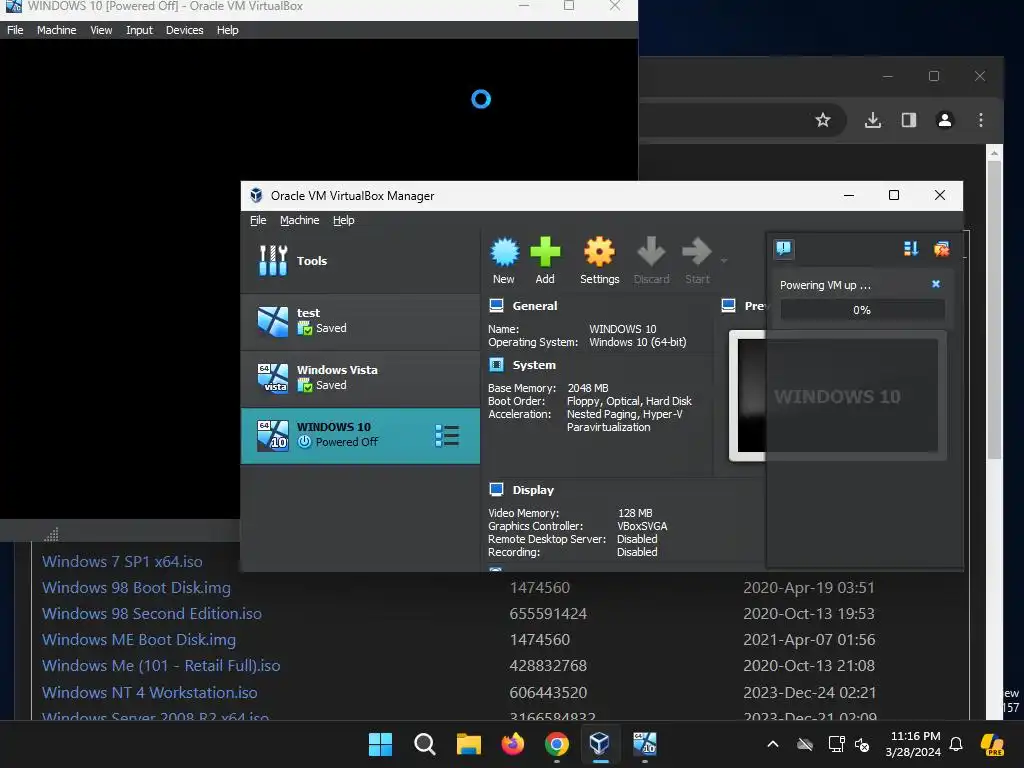Image resolution: width=1024 pixels, height=768 pixels.
Task: Open the browser three-dot menu
Action: [981, 120]
